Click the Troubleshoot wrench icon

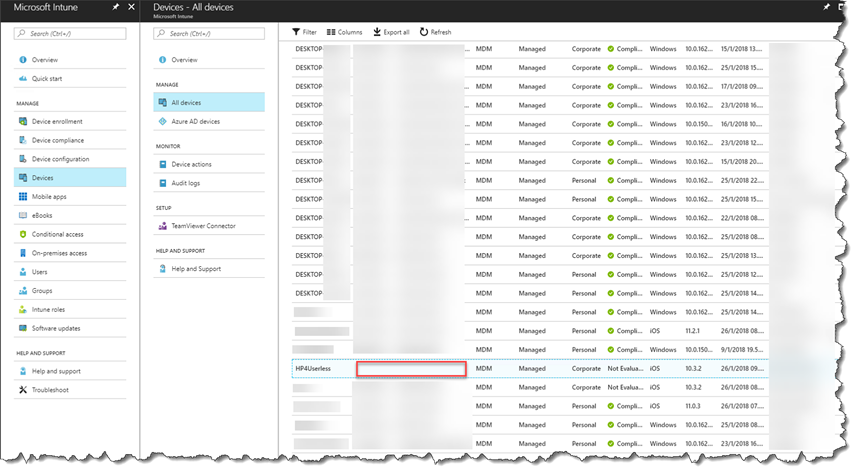pos(22,390)
